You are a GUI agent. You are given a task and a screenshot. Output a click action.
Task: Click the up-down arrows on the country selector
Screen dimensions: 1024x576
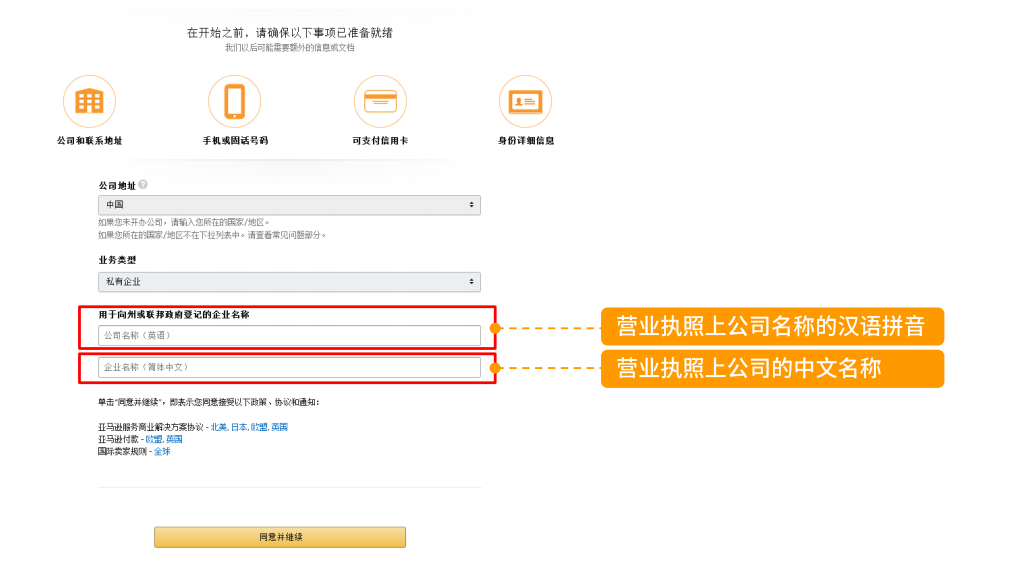[470, 204]
